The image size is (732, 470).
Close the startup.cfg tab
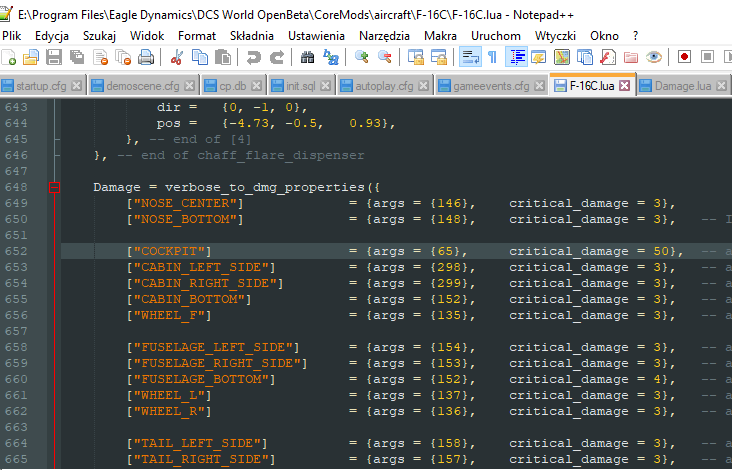click(77, 85)
